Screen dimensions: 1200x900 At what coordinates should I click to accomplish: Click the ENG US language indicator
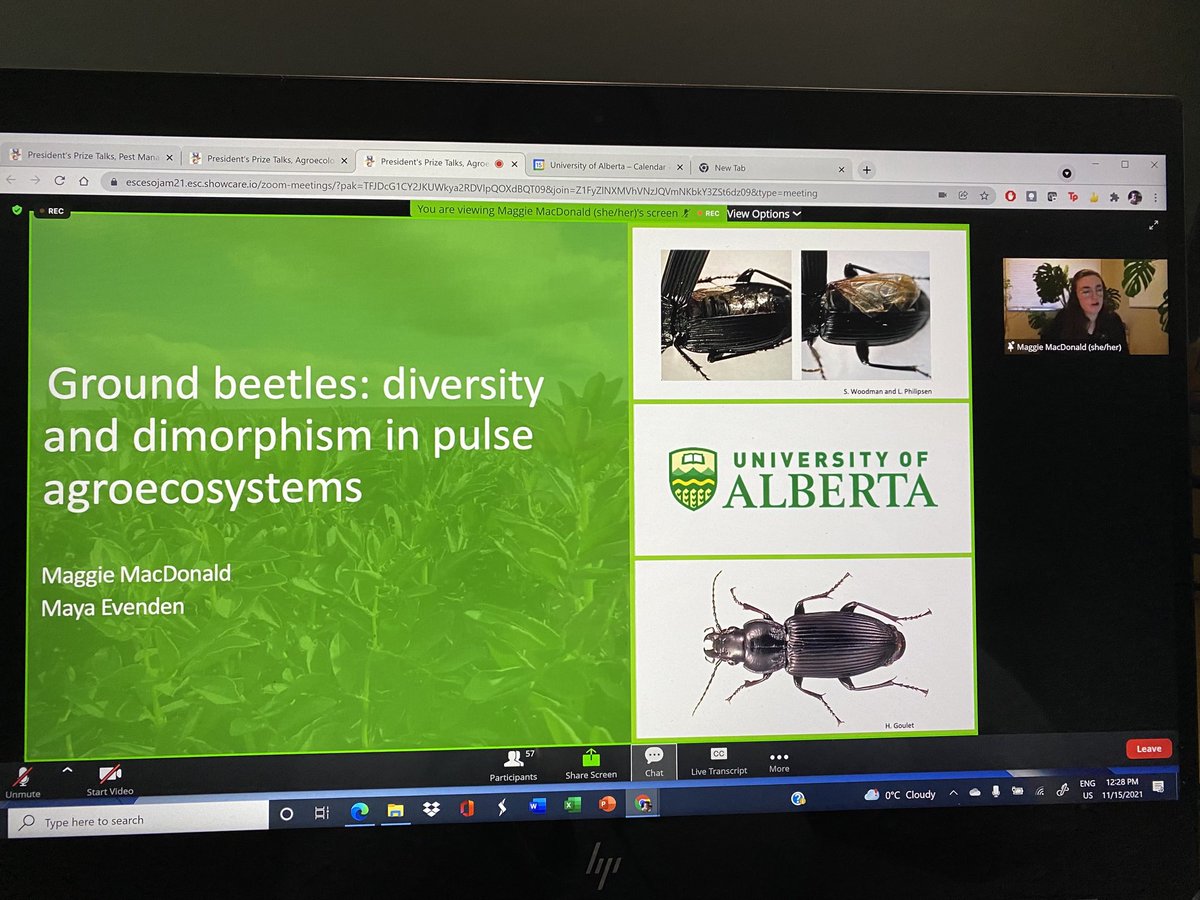[x=1086, y=789]
